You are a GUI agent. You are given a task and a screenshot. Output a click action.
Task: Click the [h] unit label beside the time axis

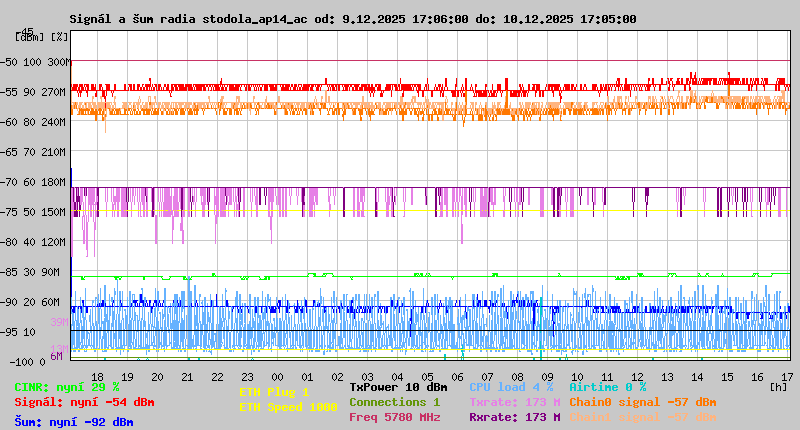pos(777,386)
